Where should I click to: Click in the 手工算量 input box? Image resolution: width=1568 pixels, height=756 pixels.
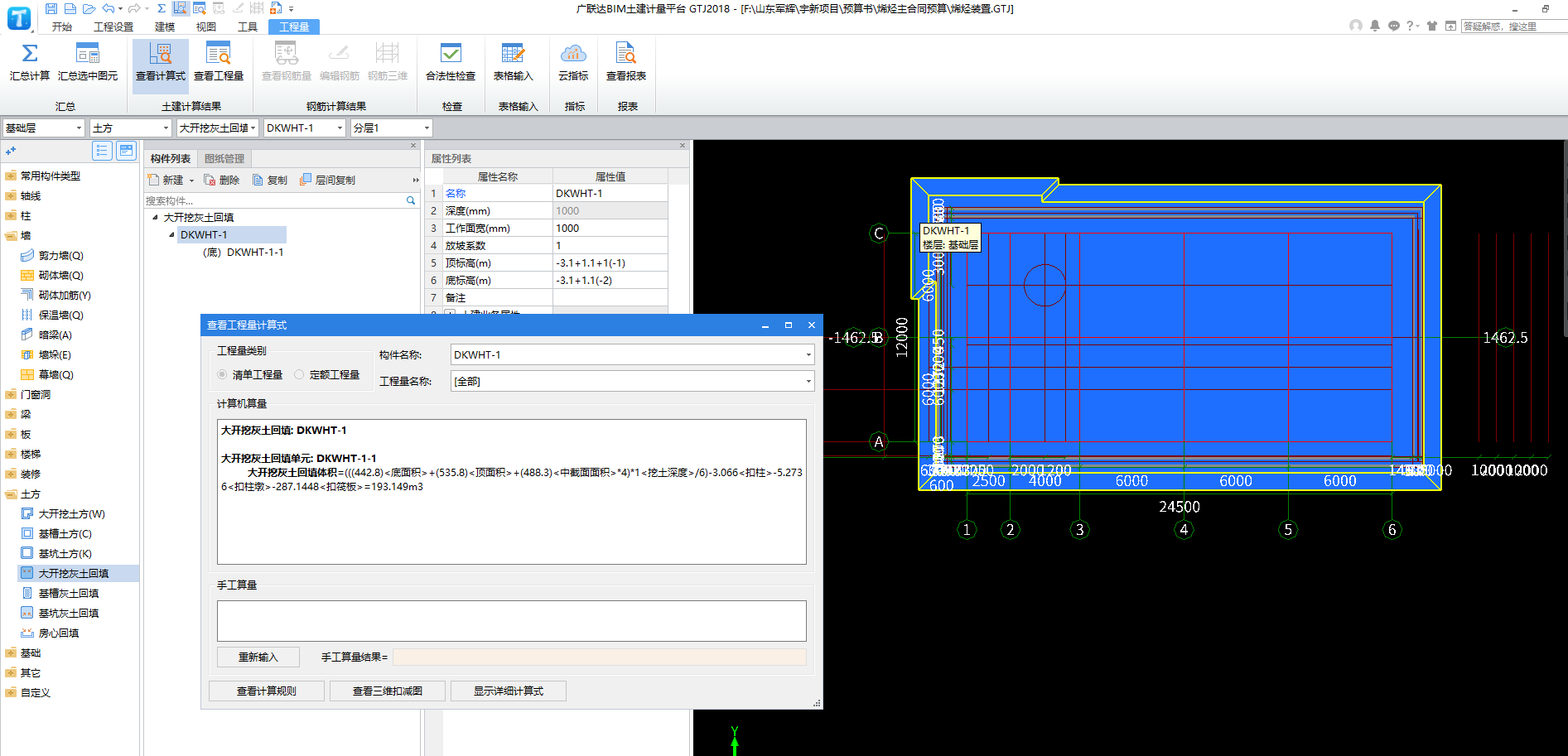coord(512,621)
